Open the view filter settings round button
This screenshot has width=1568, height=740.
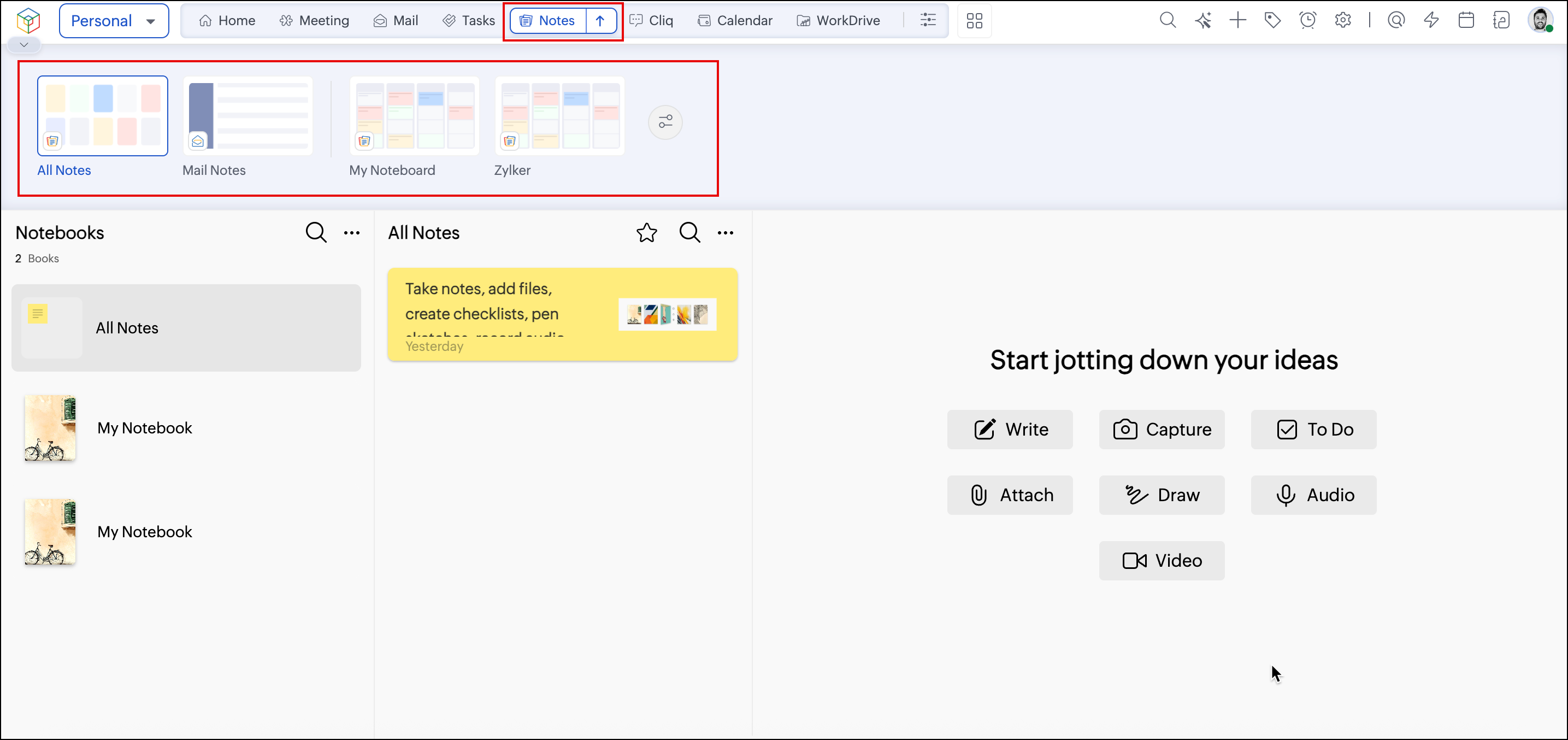pos(665,122)
